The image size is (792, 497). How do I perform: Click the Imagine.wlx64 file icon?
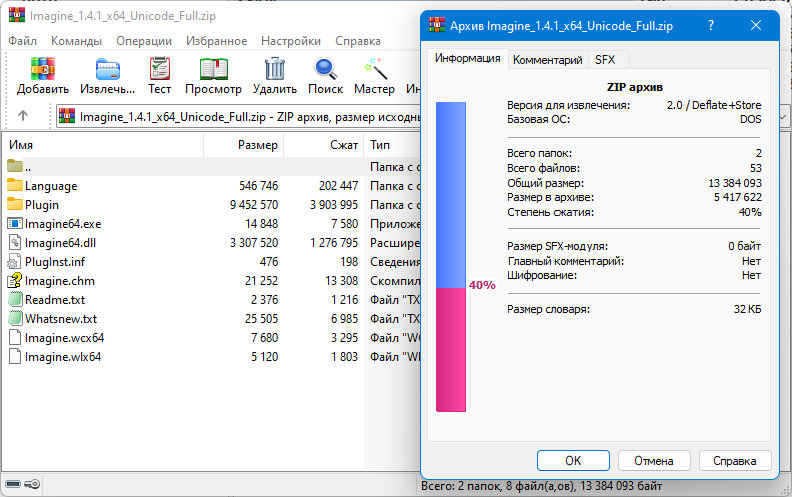coord(15,357)
